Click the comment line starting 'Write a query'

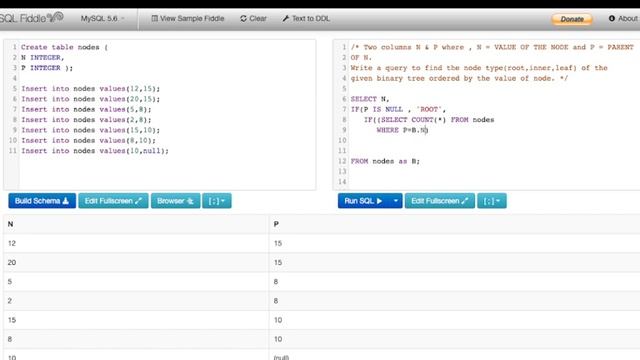tap(479, 68)
